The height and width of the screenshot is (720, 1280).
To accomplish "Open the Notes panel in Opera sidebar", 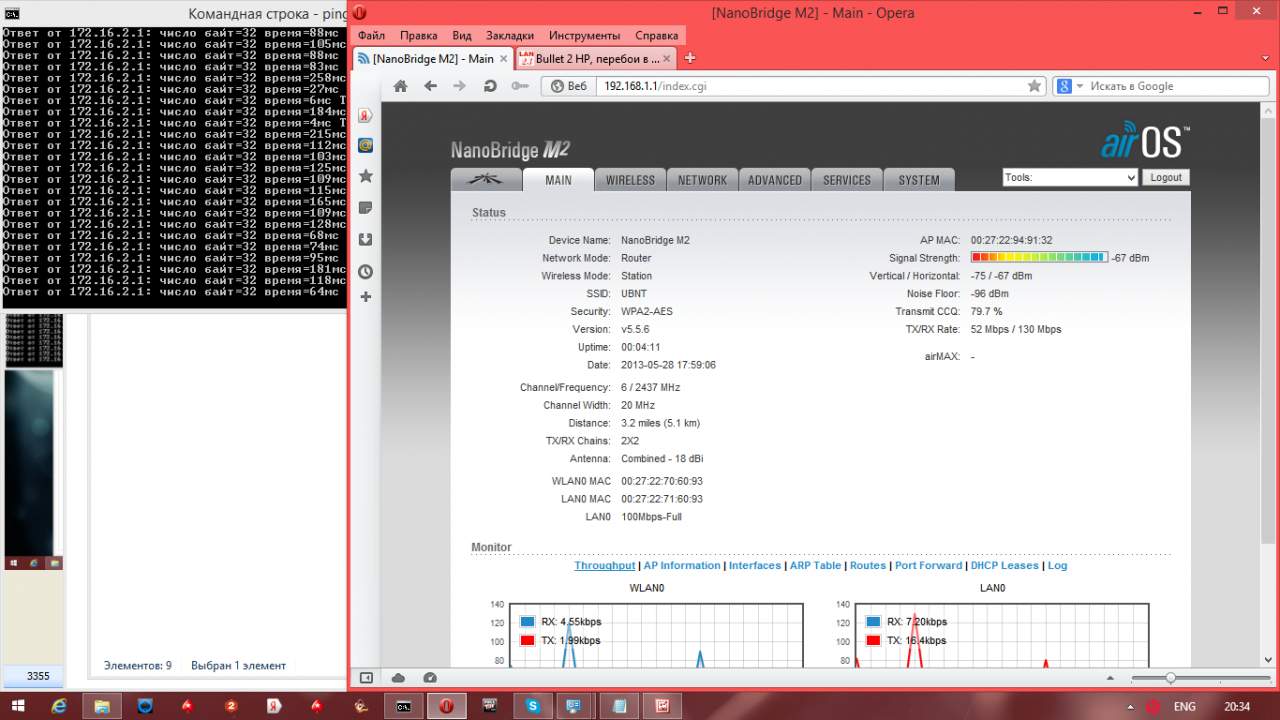I will click(x=366, y=208).
